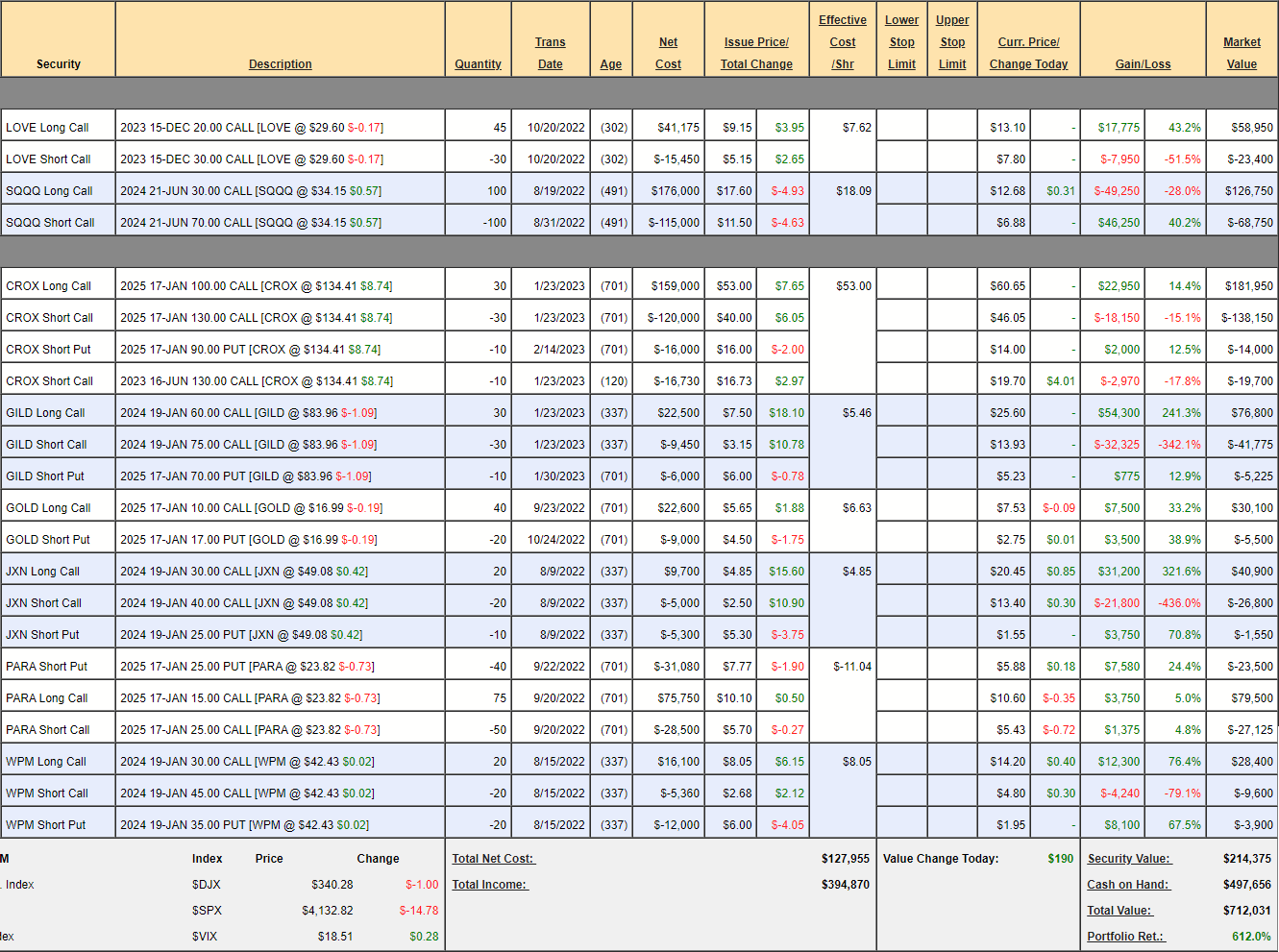
Task: Open the Total Net Cost label
Action: (493, 859)
